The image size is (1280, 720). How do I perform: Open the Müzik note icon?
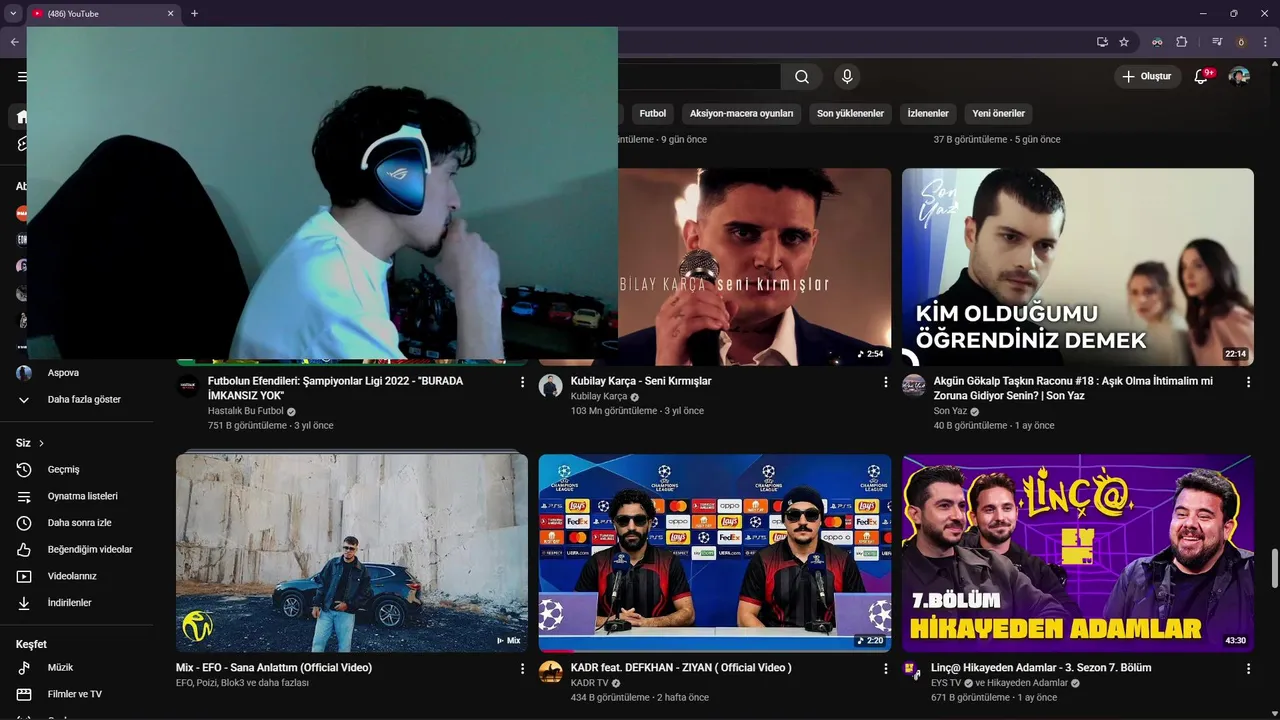(x=24, y=668)
